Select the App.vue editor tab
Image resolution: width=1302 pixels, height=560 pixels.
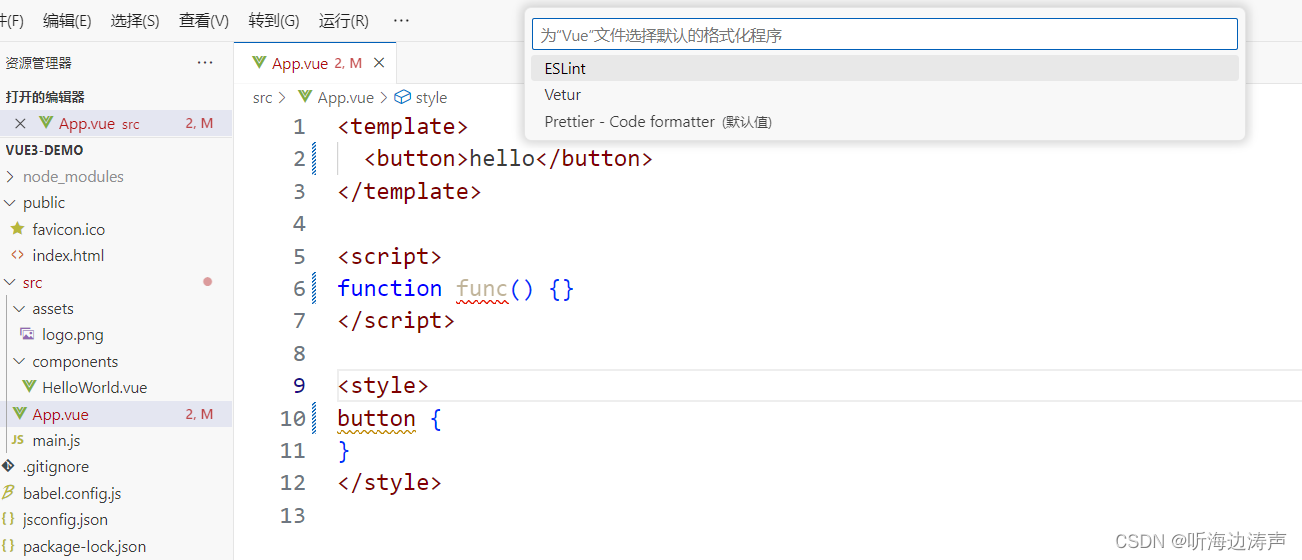click(x=315, y=63)
